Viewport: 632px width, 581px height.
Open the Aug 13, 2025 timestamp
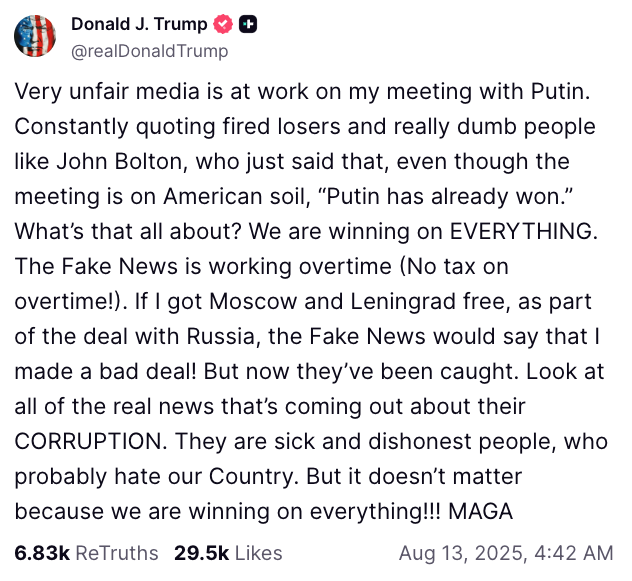click(x=505, y=553)
